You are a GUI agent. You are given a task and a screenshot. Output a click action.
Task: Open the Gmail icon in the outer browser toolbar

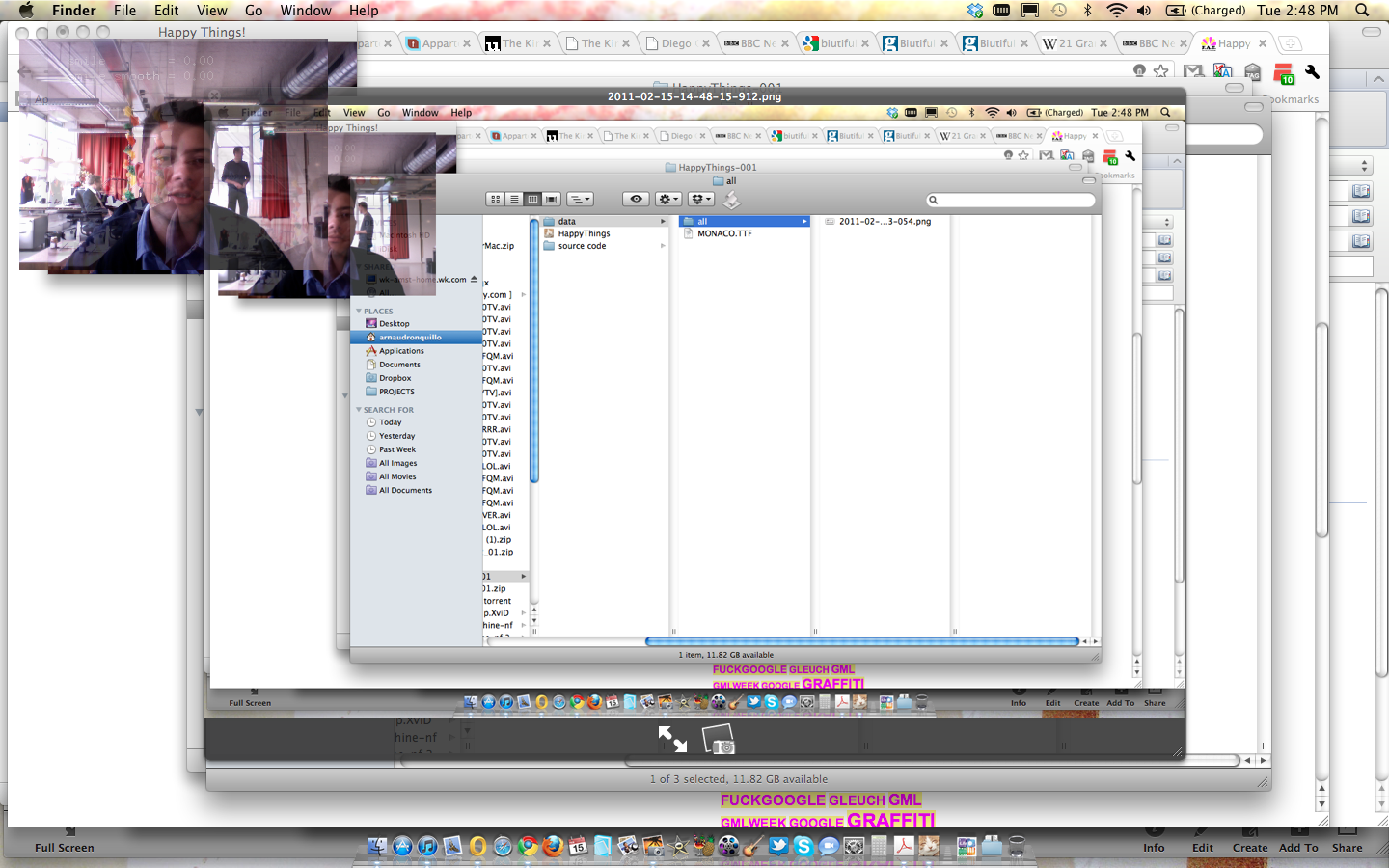(x=1193, y=71)
